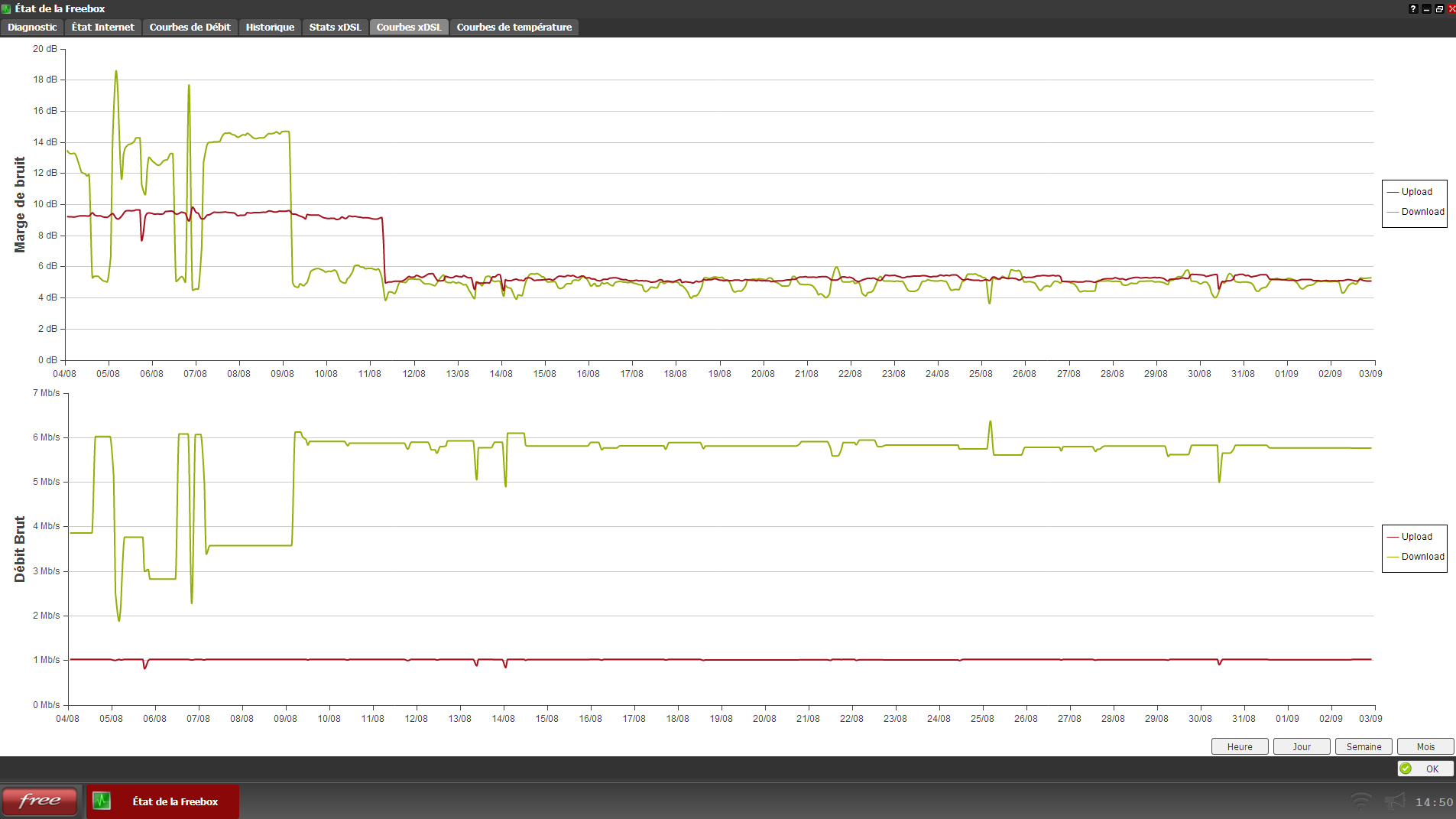Toggle the Upload curve in the Débit Brut legend
The width and height of the screenshot is (1456, 819).
[1416, 536]
